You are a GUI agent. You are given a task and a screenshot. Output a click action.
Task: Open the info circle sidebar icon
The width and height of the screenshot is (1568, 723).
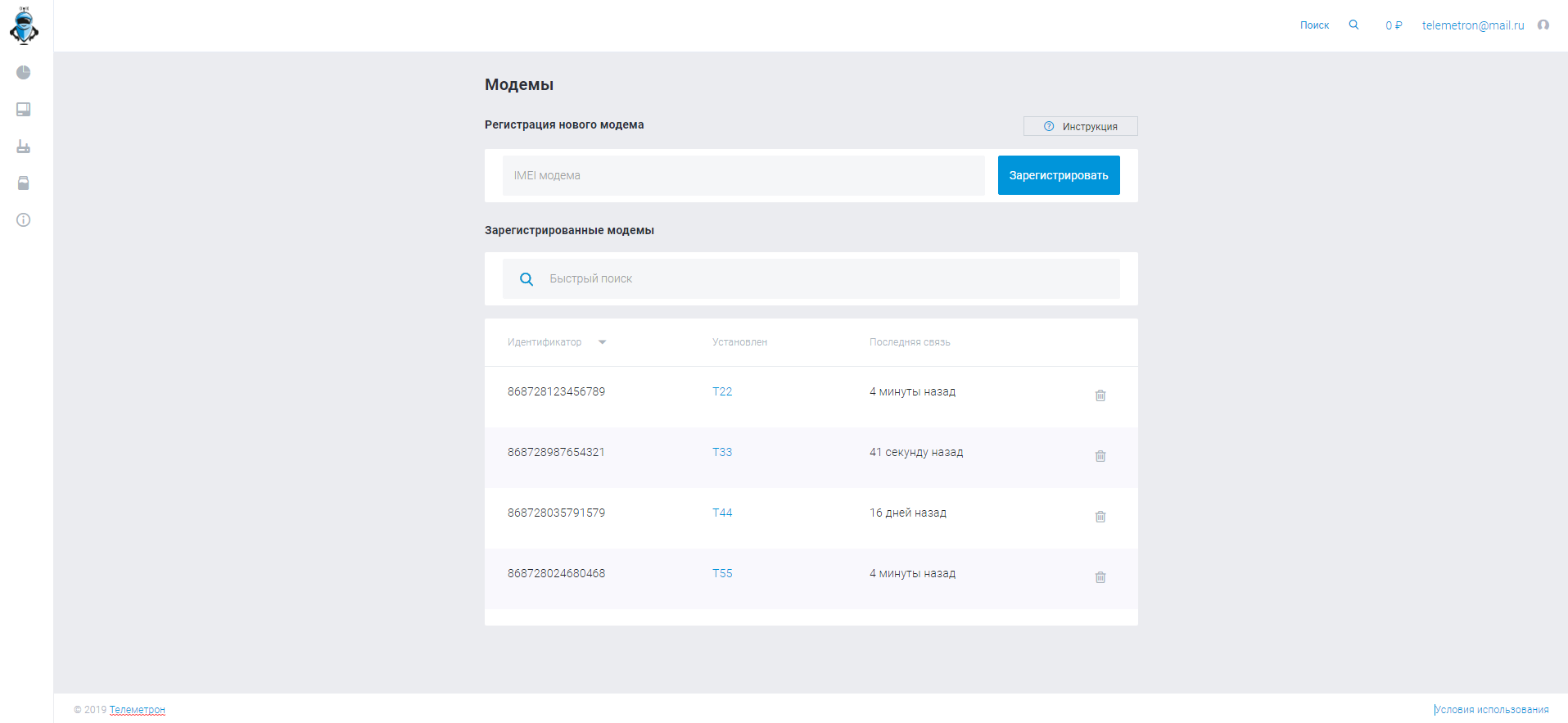24,220
